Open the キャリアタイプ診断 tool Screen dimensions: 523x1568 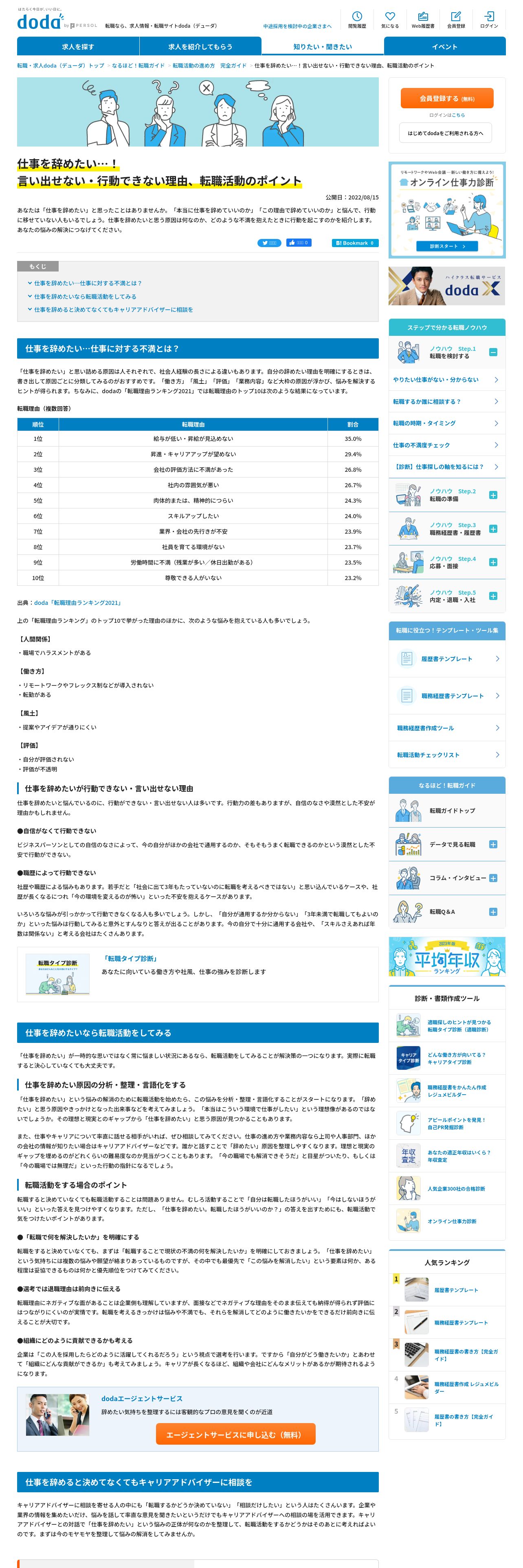[x=447, y=1058]
